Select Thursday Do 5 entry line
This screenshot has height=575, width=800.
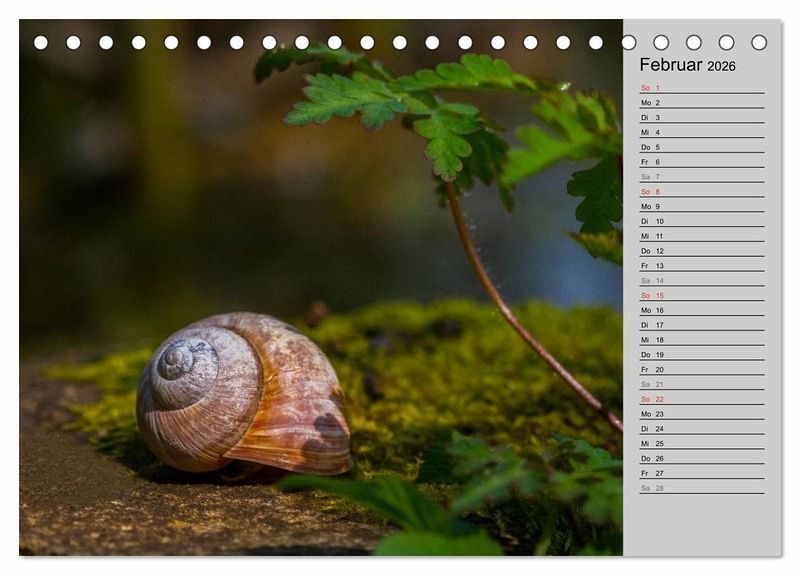[701, 147]
